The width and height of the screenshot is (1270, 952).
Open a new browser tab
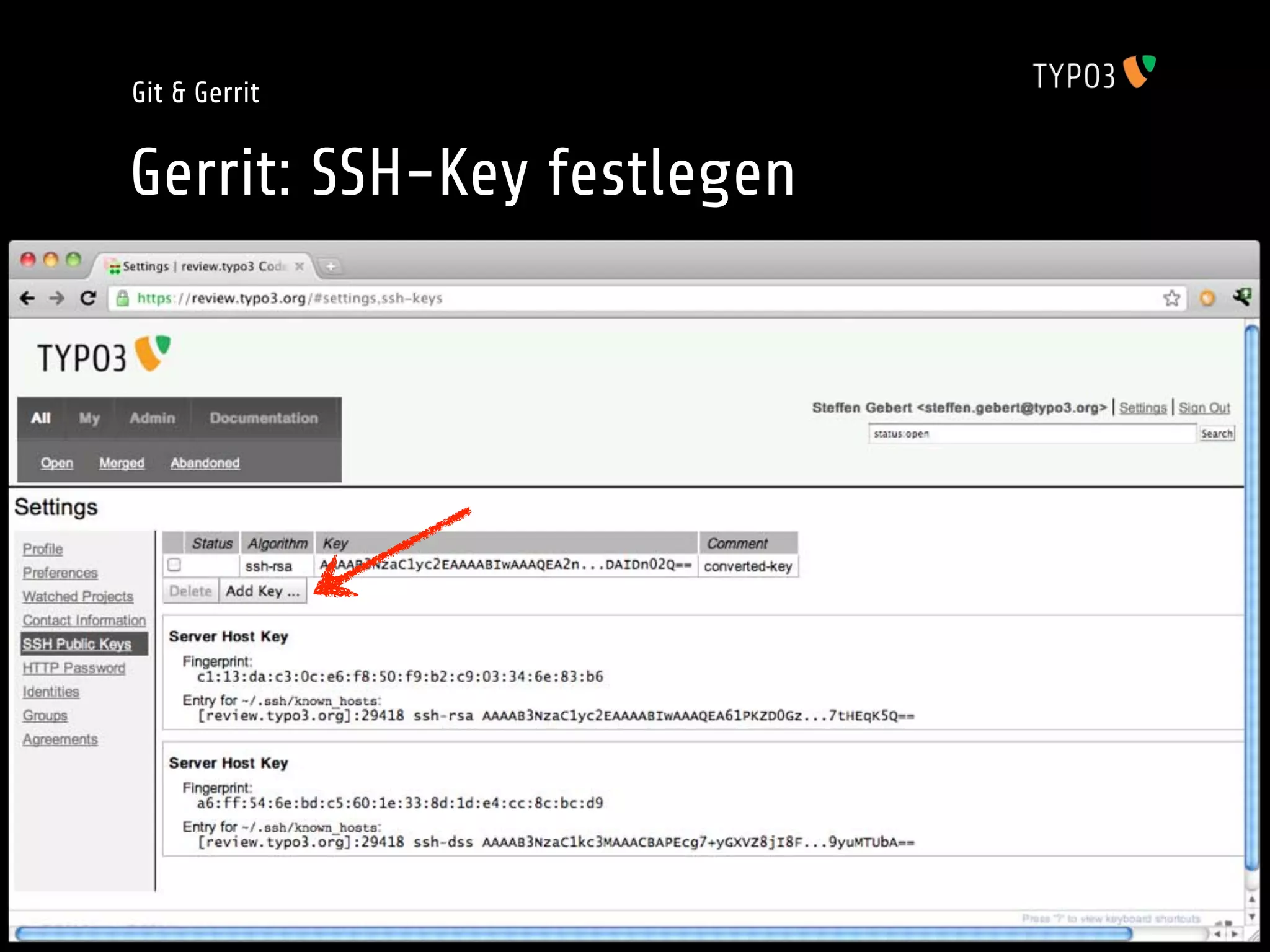tap(331, 267)
